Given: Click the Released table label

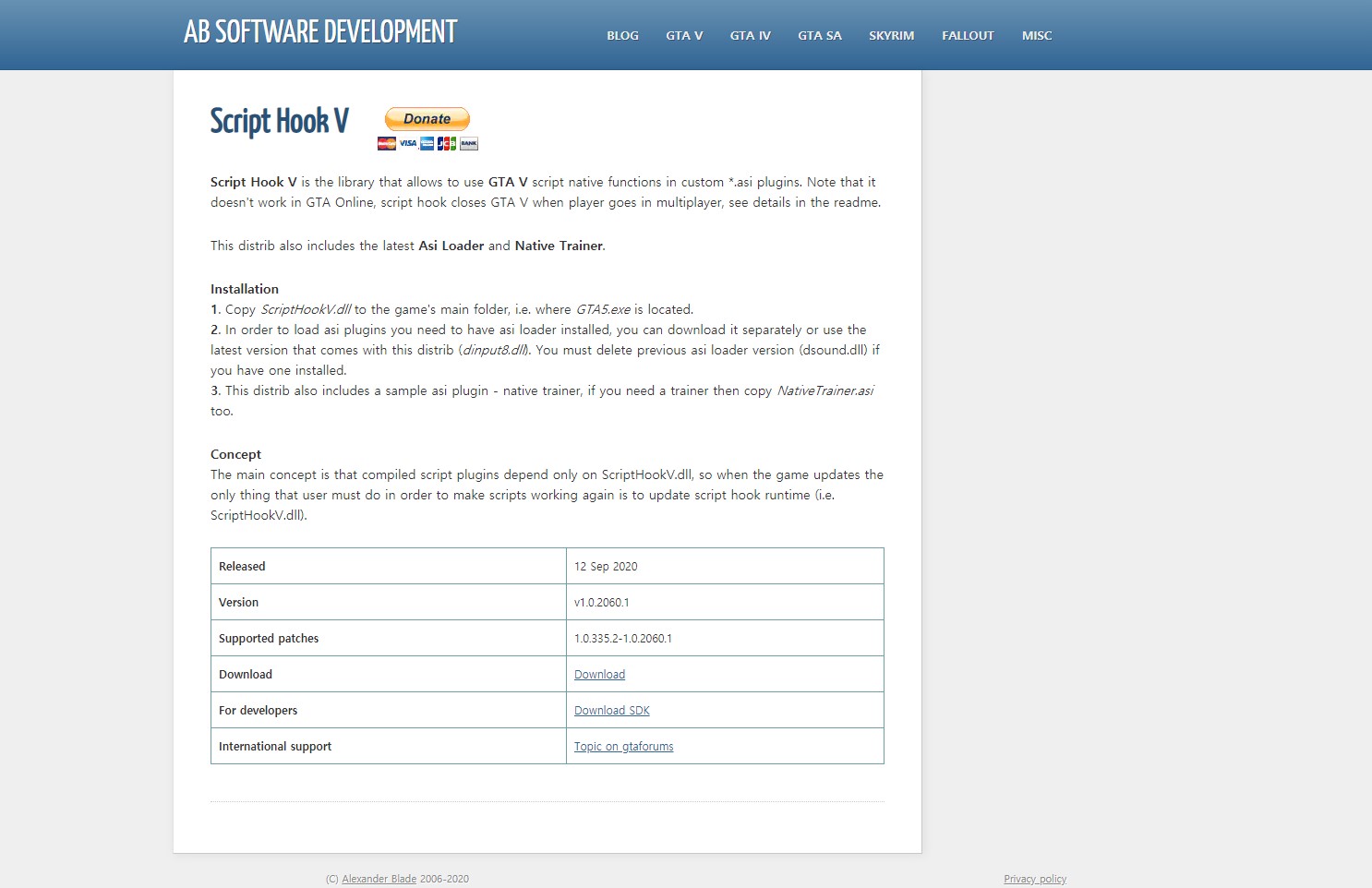Looking at the screenshot, I should (x=242, y=567).
